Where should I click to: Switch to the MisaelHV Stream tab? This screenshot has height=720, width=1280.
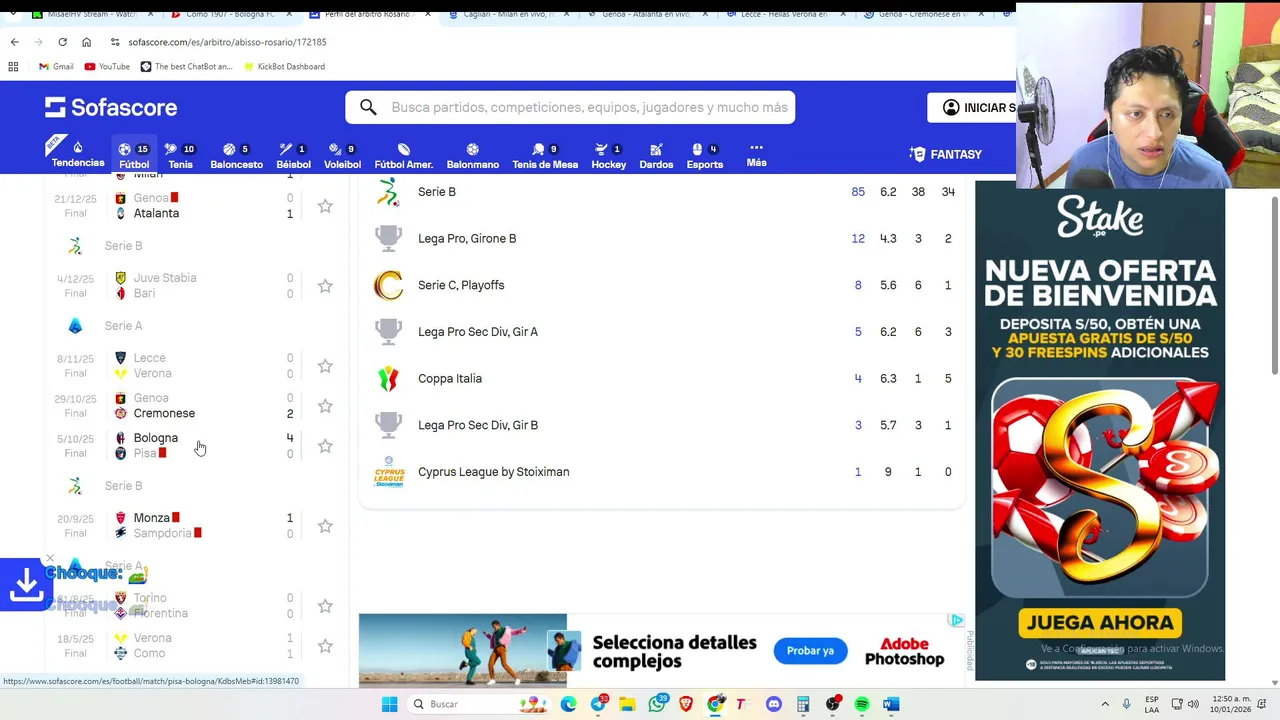pyautogui.click(x=90, y=14)
